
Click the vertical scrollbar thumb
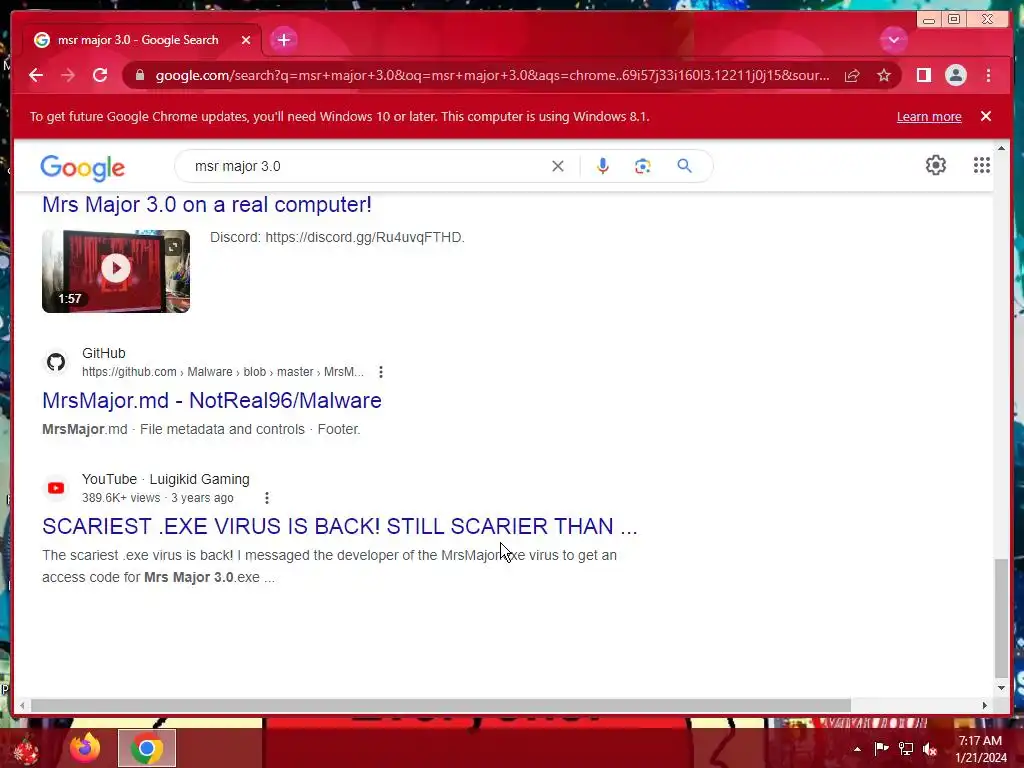point(1001,618)
